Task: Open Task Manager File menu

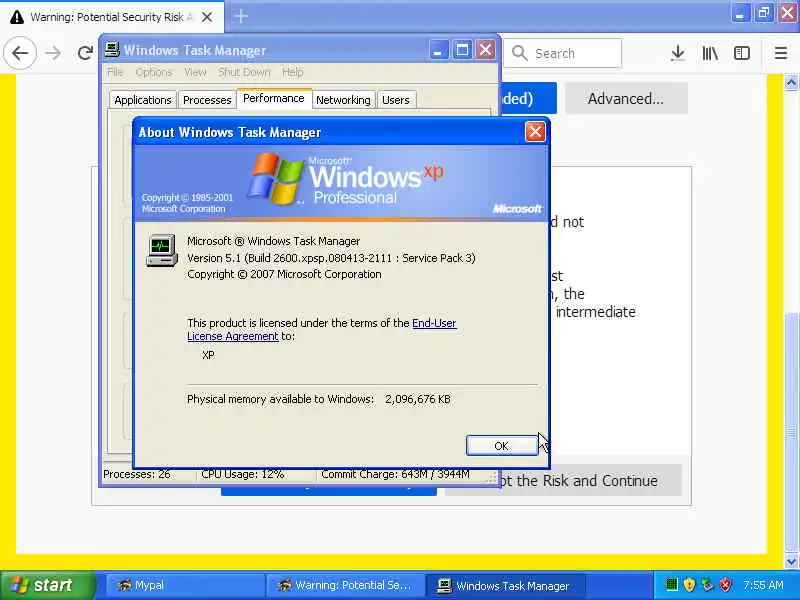Action: click(x=115, y=72)
